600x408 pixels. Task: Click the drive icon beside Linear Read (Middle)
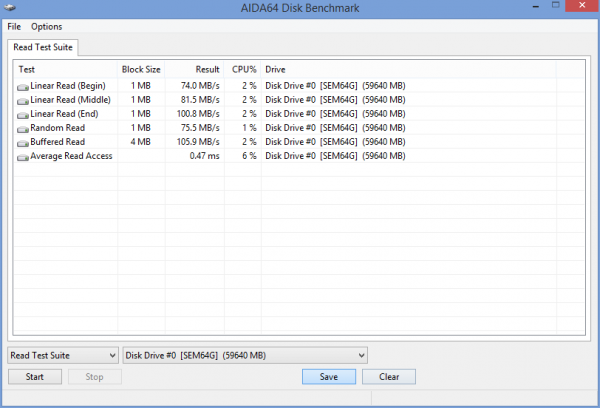click(23, 101)
